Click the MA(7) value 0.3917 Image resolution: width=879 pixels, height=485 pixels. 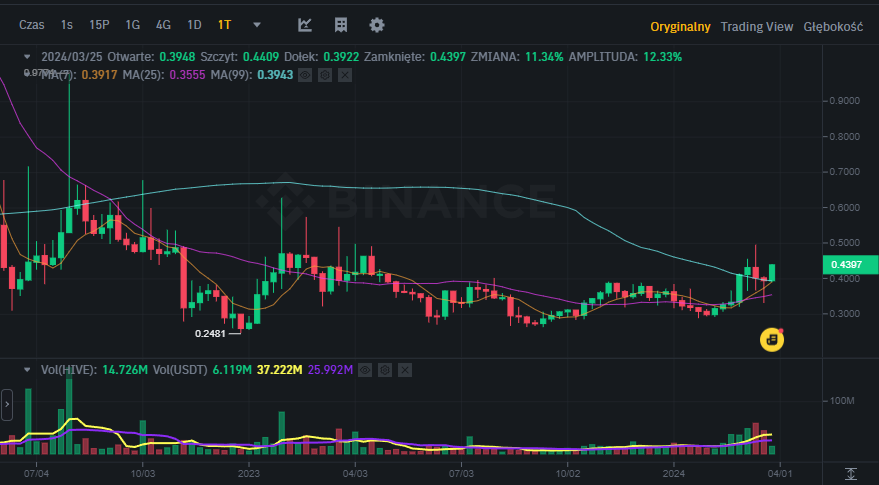tap(99, 75)
